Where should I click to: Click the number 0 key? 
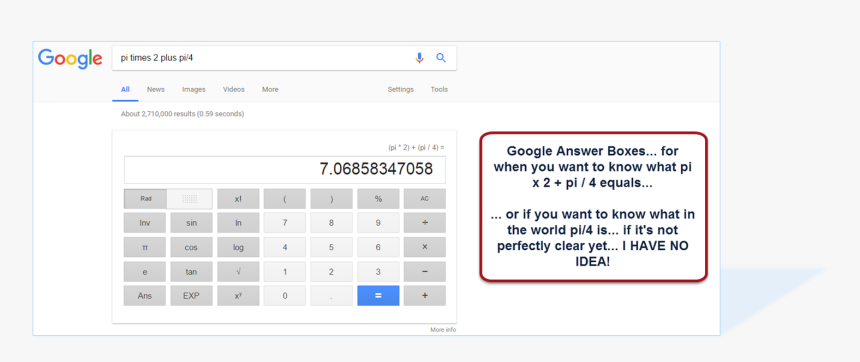tap(285, 296)
